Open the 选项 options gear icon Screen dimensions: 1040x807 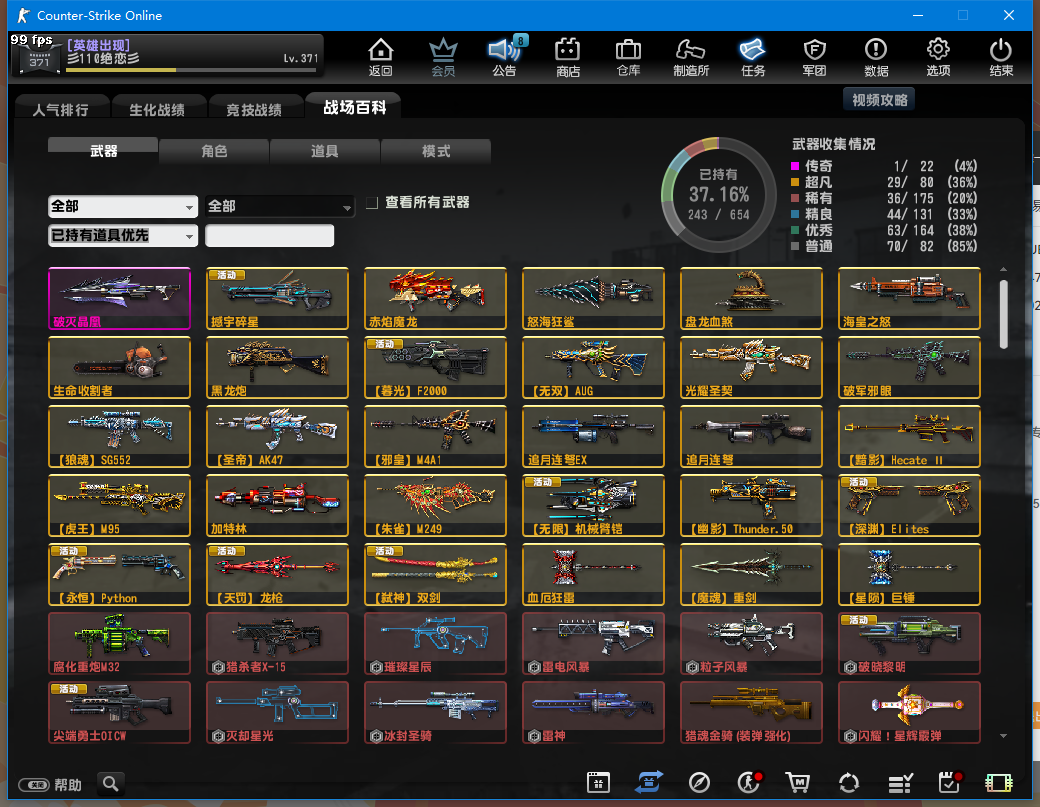[x=938, y=57]
